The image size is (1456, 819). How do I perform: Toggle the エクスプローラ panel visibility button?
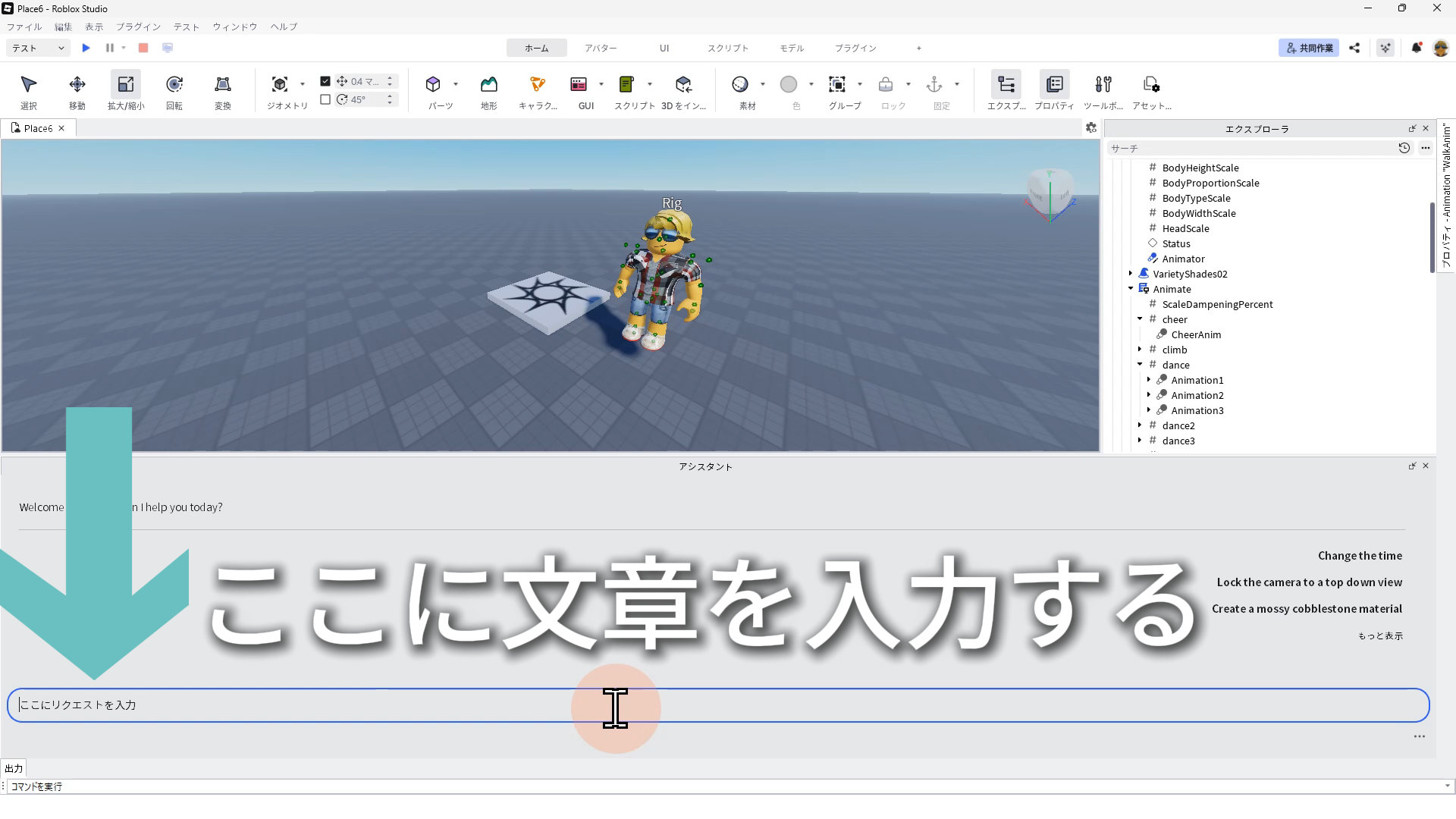1006,85
